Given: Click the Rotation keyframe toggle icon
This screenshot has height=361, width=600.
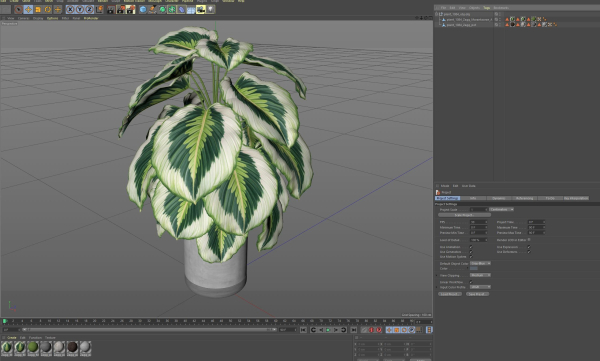Looking at the screenshot, I should pos(404,330).
